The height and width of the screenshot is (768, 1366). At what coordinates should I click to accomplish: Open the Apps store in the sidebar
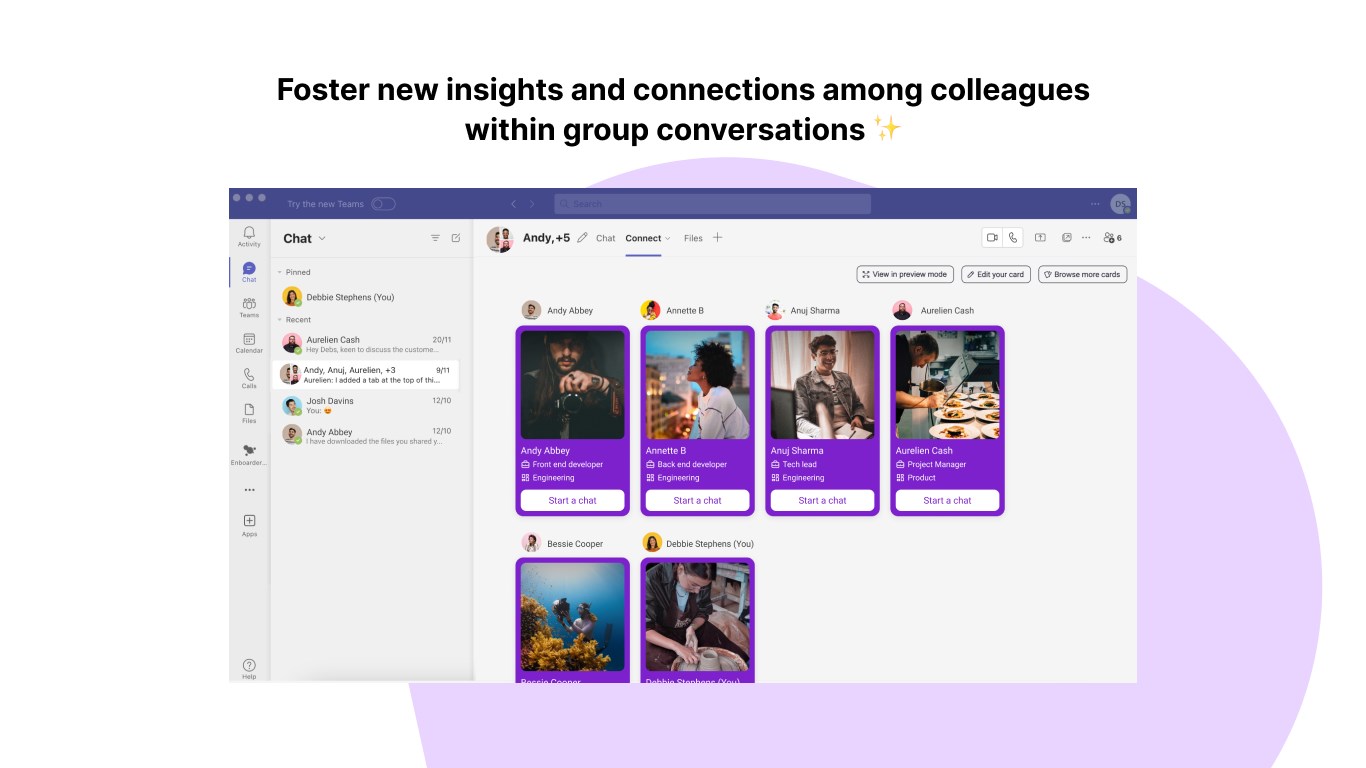point(249,525)
